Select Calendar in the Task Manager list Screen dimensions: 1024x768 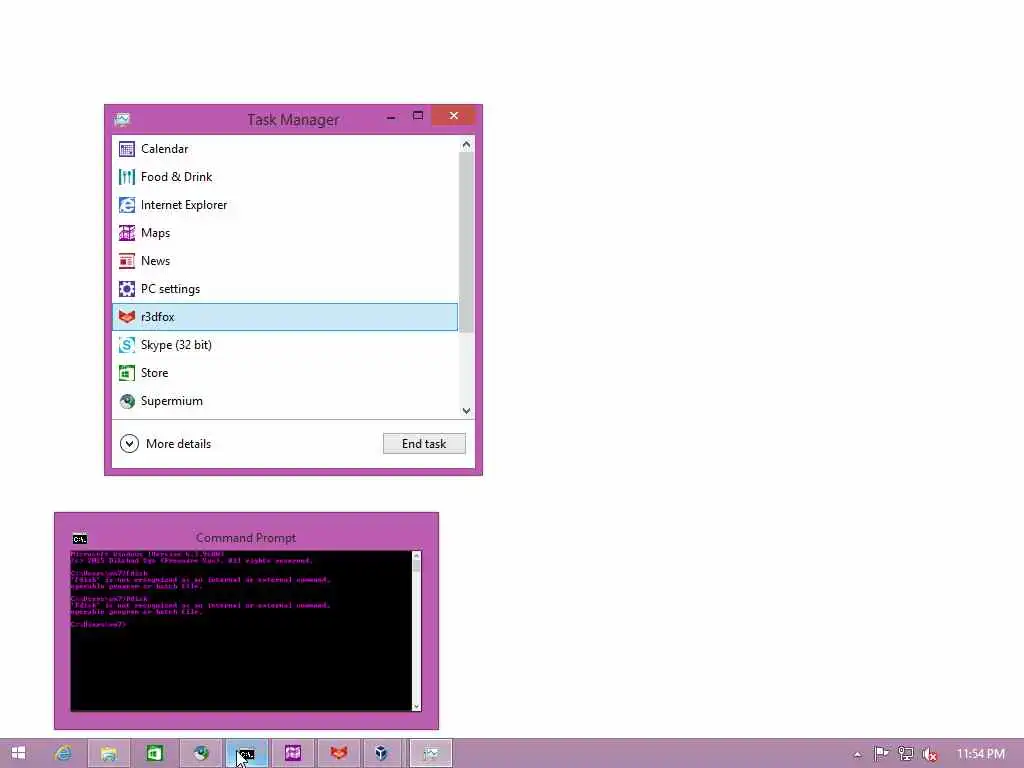285,149
